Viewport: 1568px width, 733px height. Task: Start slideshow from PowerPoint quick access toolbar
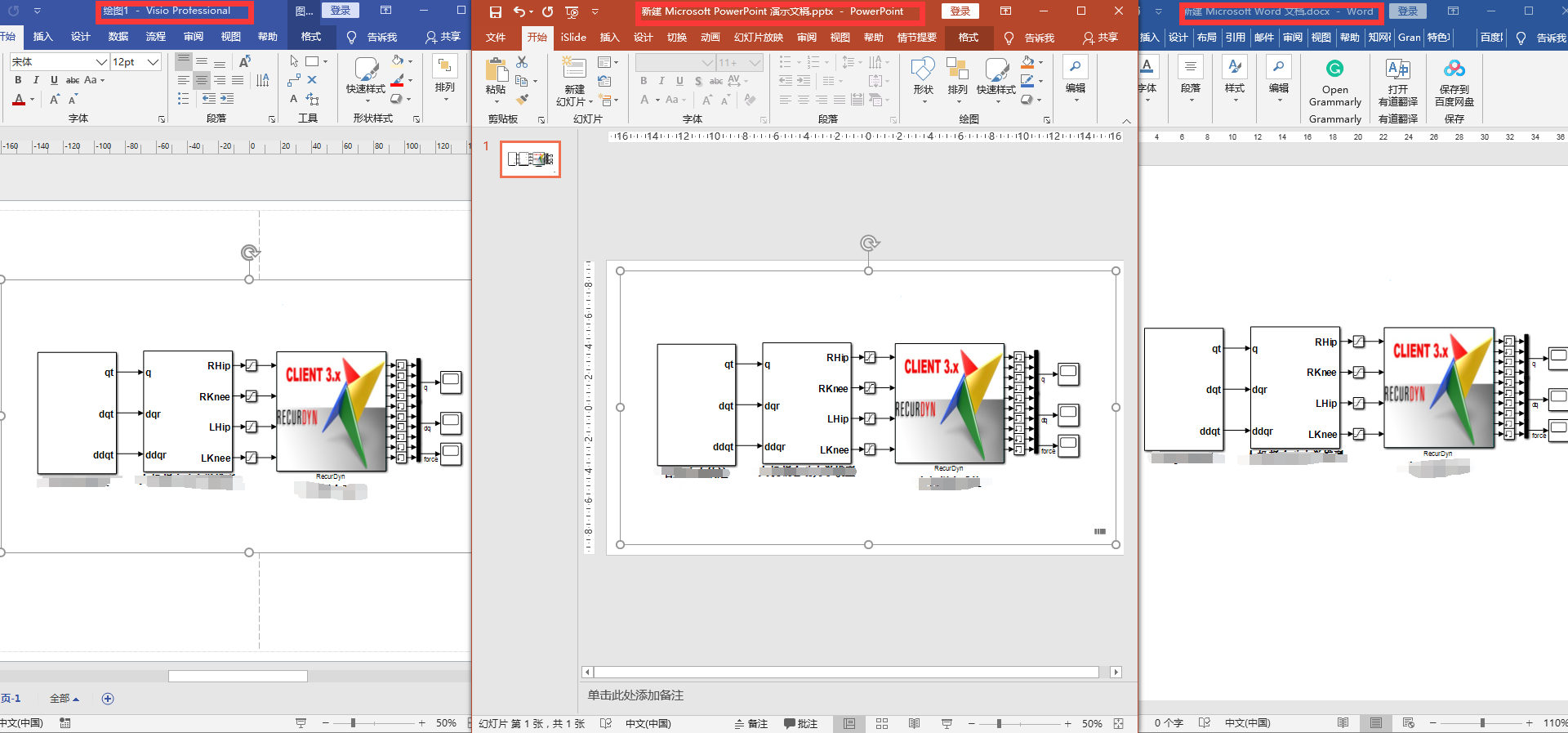pyautogui.click(x=572, y=11)
